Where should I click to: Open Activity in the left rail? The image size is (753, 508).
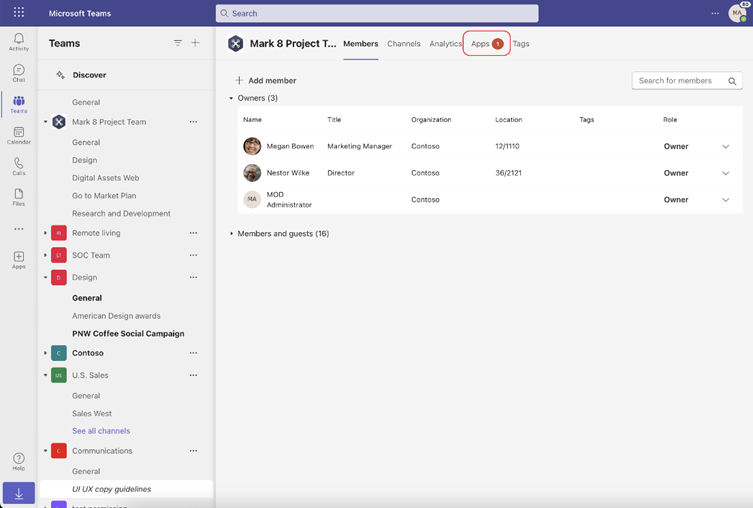coord(19,42)
